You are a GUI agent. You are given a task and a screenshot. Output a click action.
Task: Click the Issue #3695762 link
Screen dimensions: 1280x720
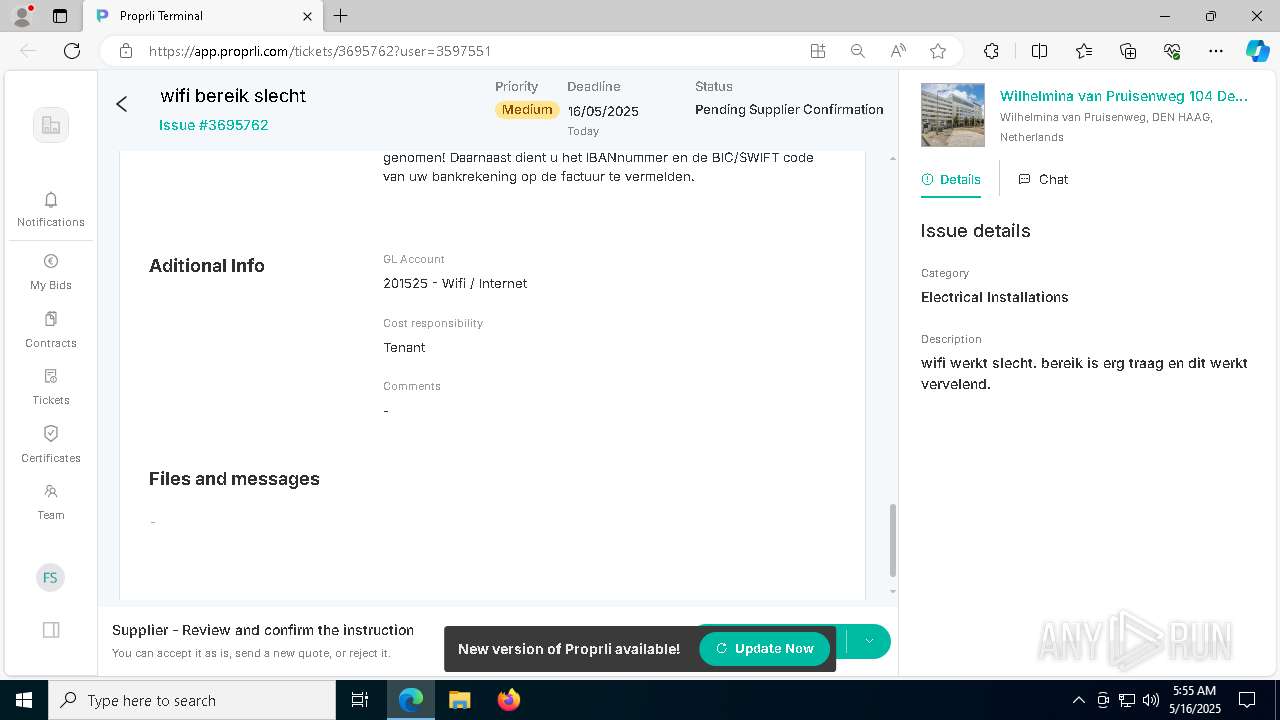[214, 125]
